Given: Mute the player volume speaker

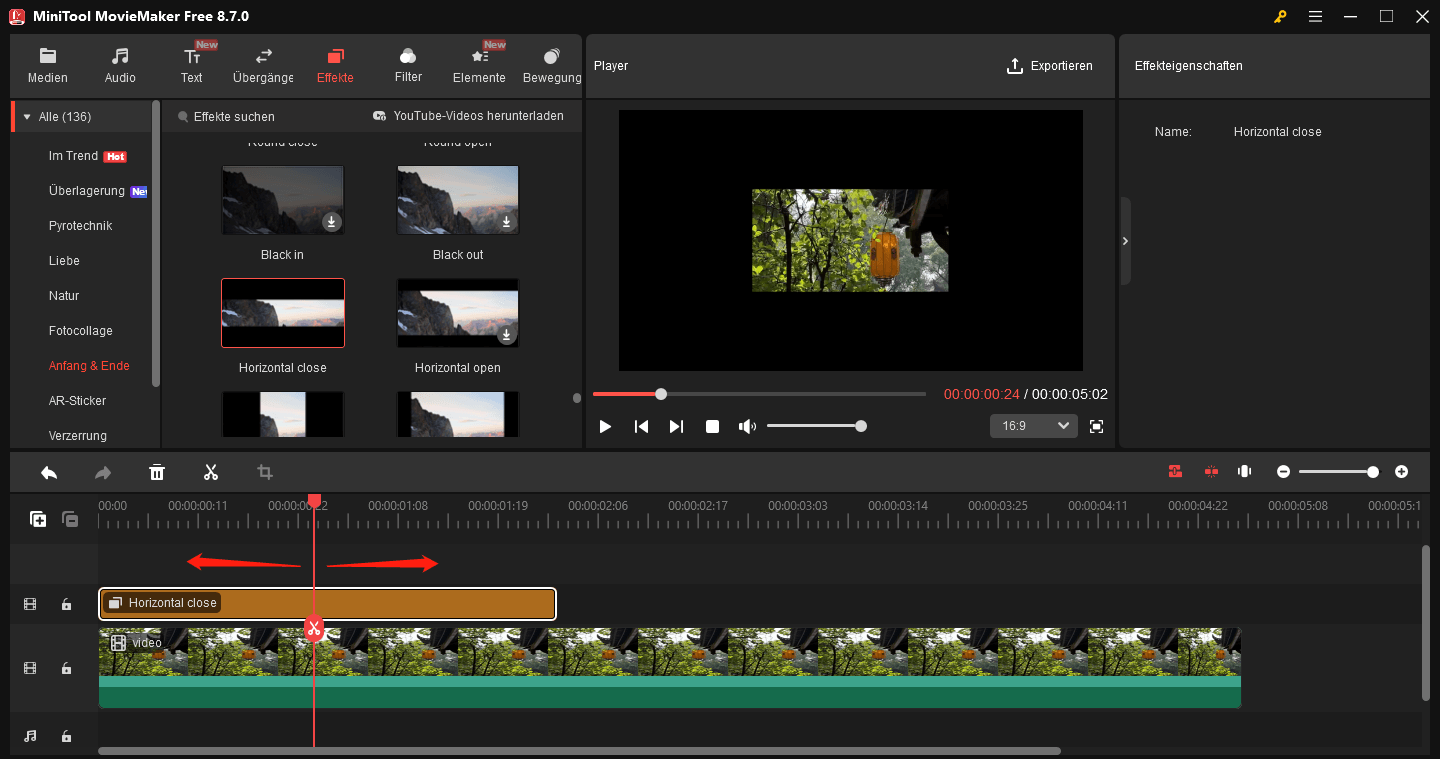Looking at the screenshot, I should 747,426.
